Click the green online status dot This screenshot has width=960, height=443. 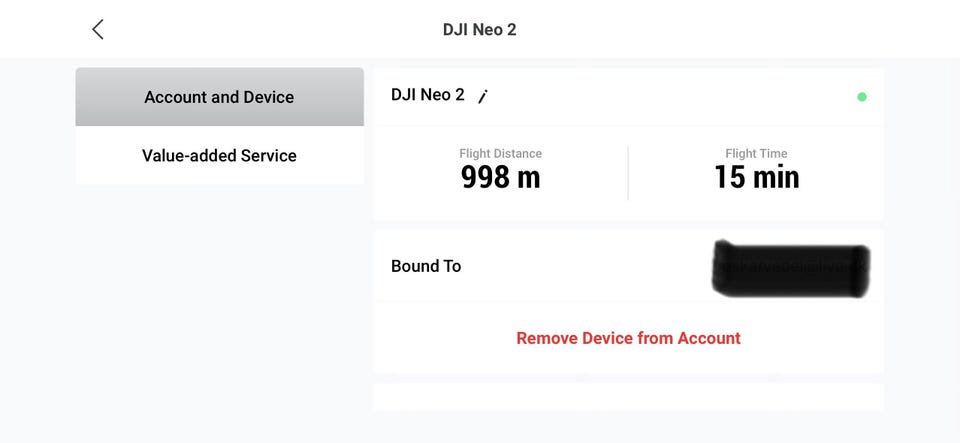click(862, 97)
